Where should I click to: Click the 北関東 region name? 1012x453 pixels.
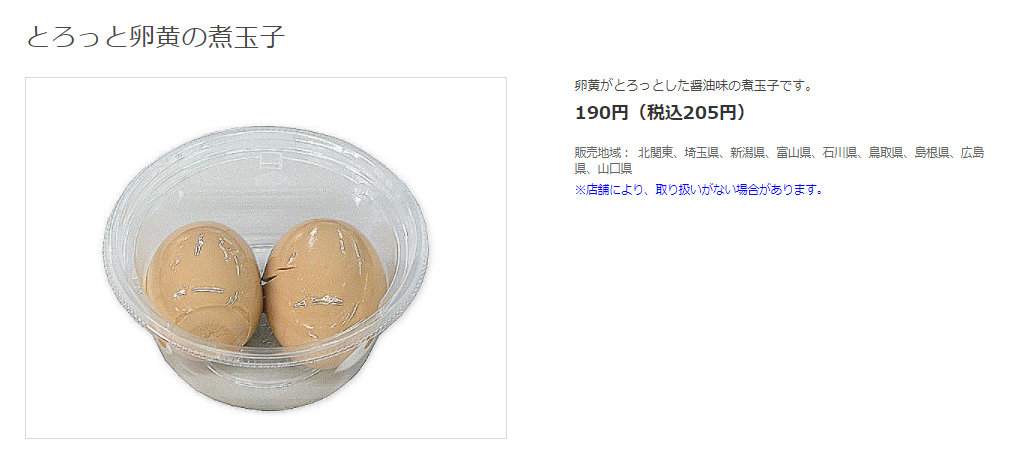pyautogui.click(x=655, y=153)
